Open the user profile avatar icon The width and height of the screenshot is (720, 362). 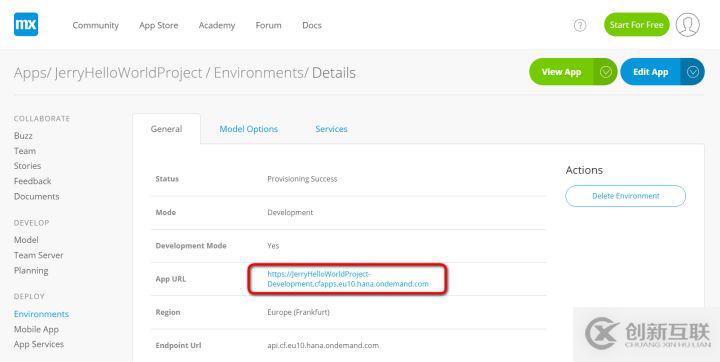(687, 25)
